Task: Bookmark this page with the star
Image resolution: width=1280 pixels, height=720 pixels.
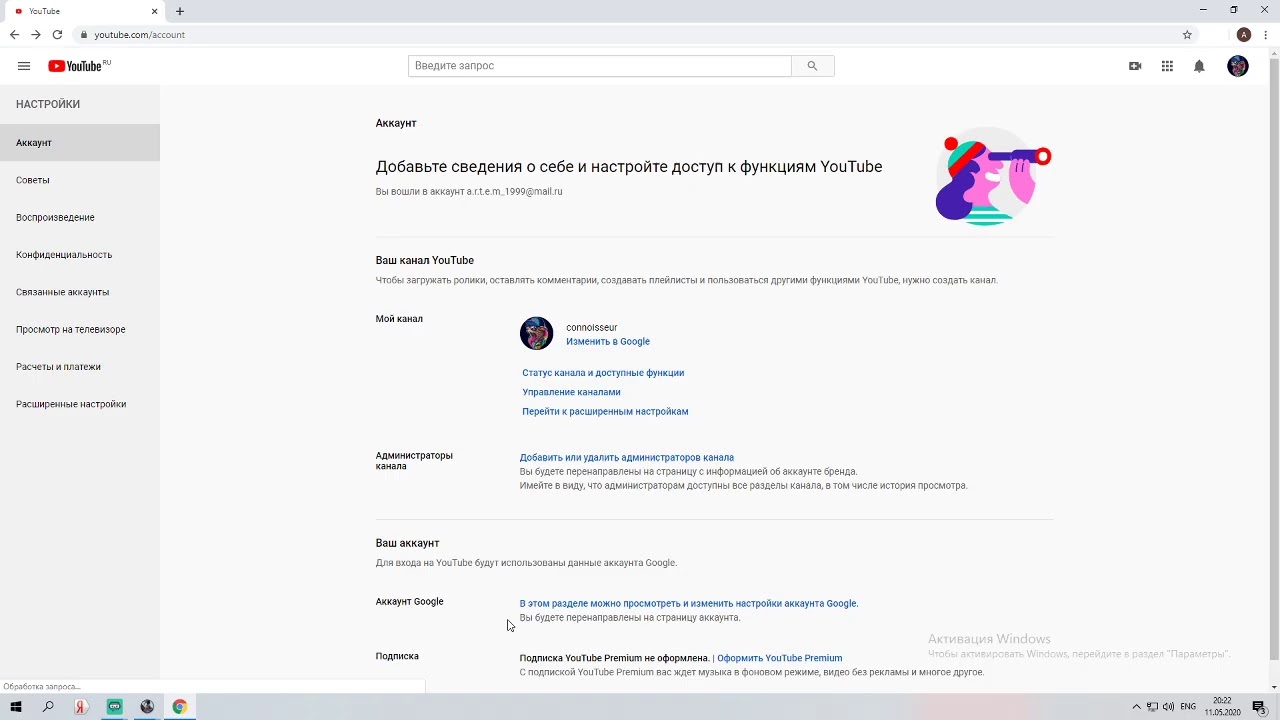Action: point(1187,34)
